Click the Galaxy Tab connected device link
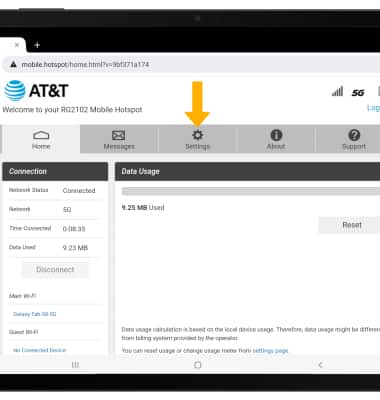 35,314
